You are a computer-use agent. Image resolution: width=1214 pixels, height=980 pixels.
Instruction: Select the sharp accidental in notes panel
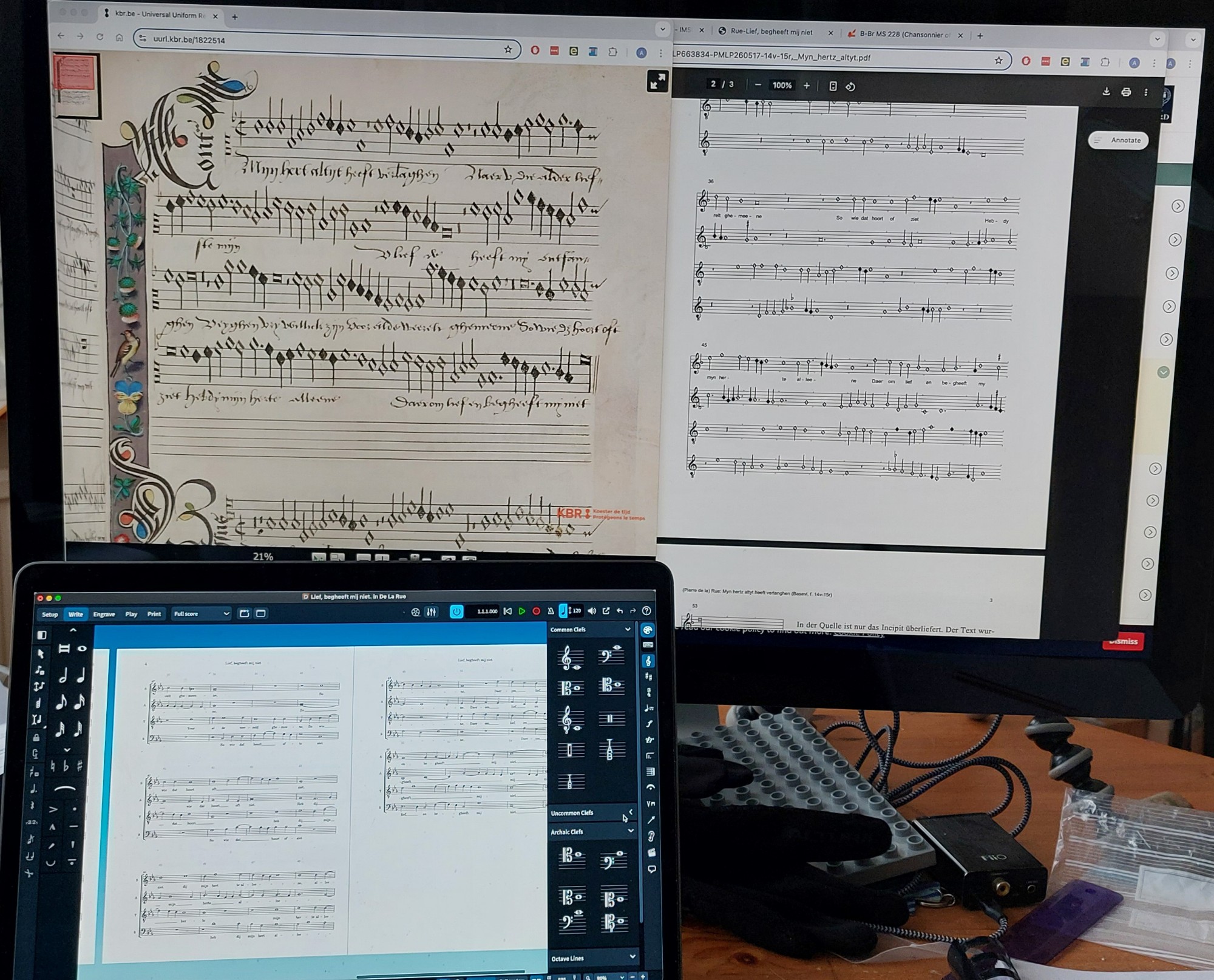(80, 766)
